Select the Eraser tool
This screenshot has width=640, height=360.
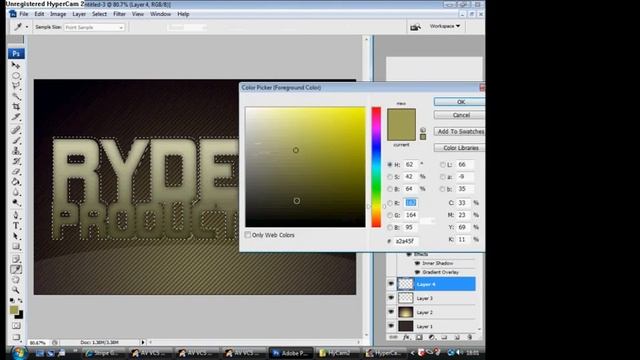click(16, 171)
